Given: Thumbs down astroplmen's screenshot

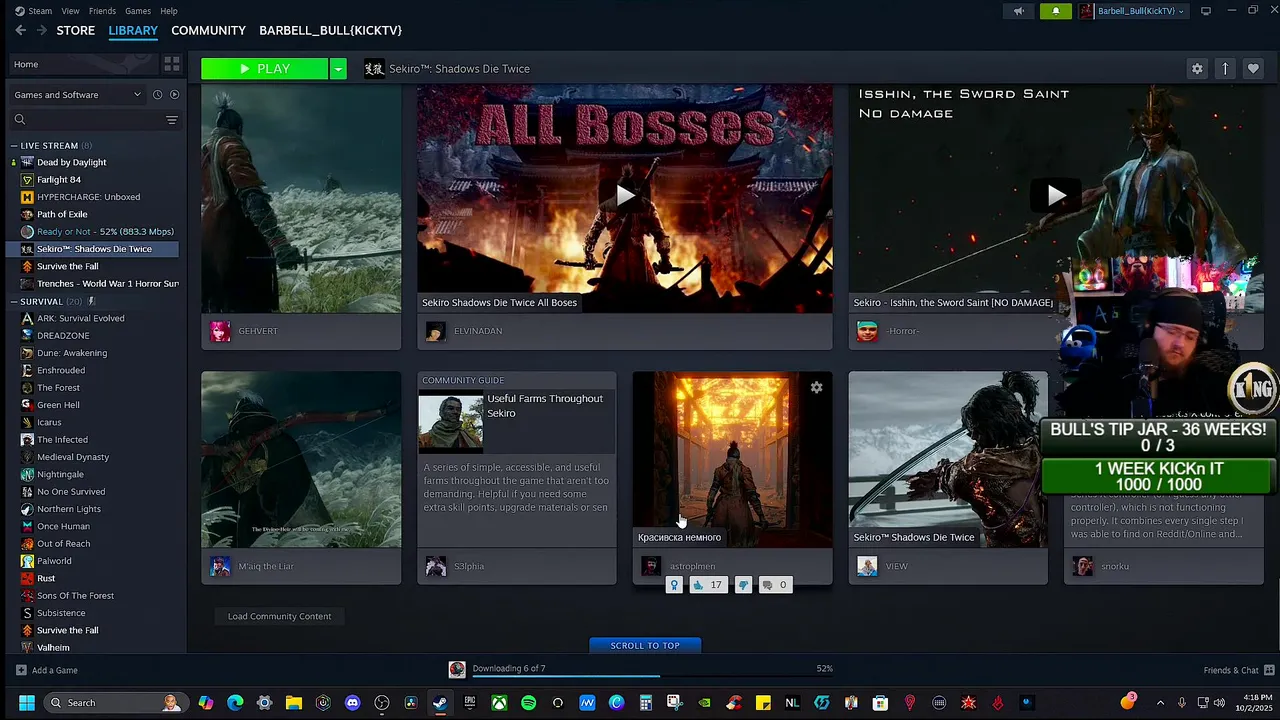Looking at the screenshot, I should (x=743, y=585).
